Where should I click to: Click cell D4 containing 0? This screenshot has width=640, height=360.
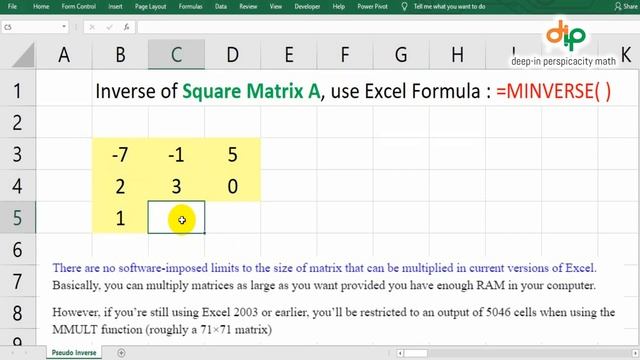coord(233,186)
